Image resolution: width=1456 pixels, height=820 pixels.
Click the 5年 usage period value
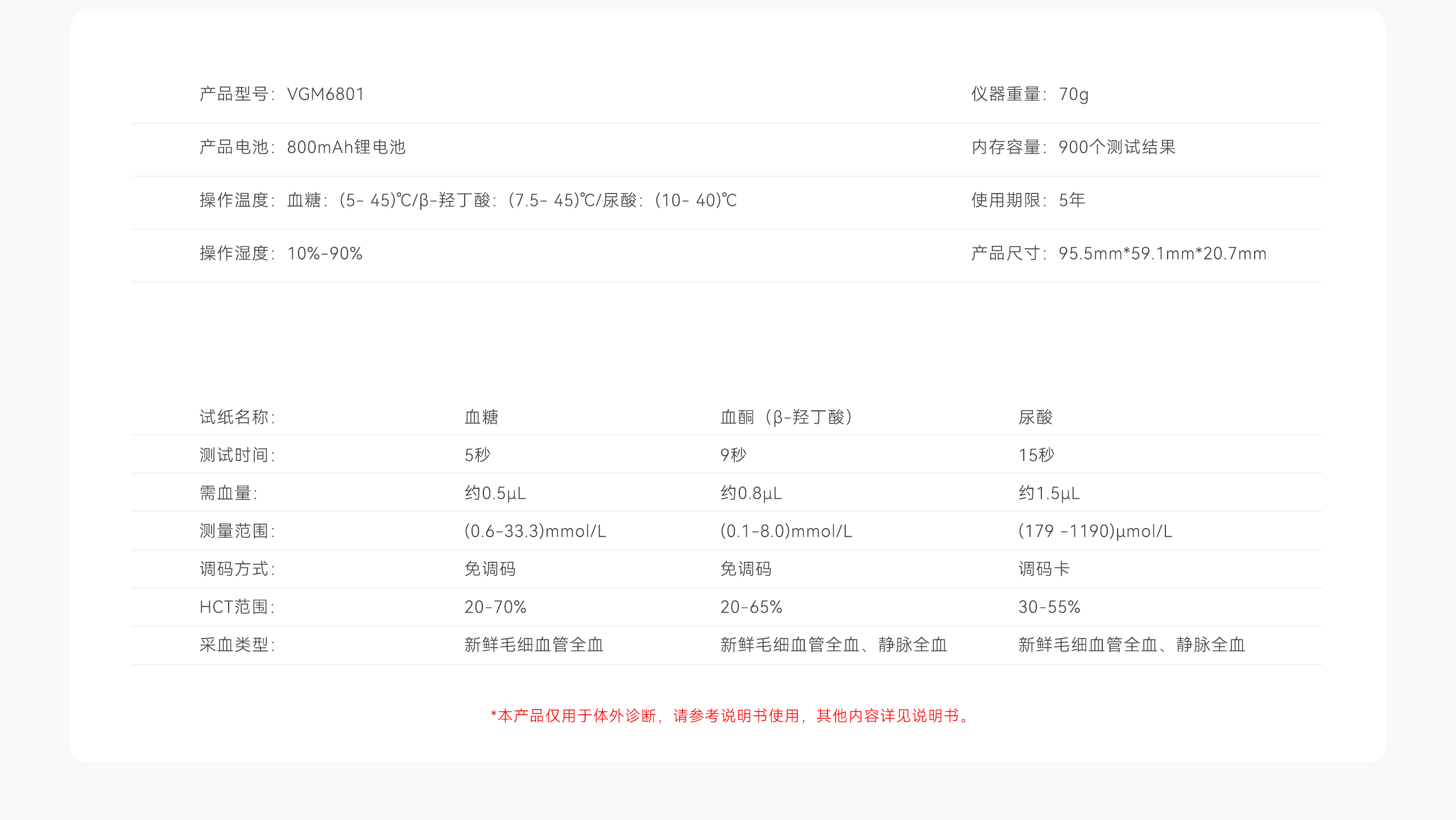click(1072, 200)
